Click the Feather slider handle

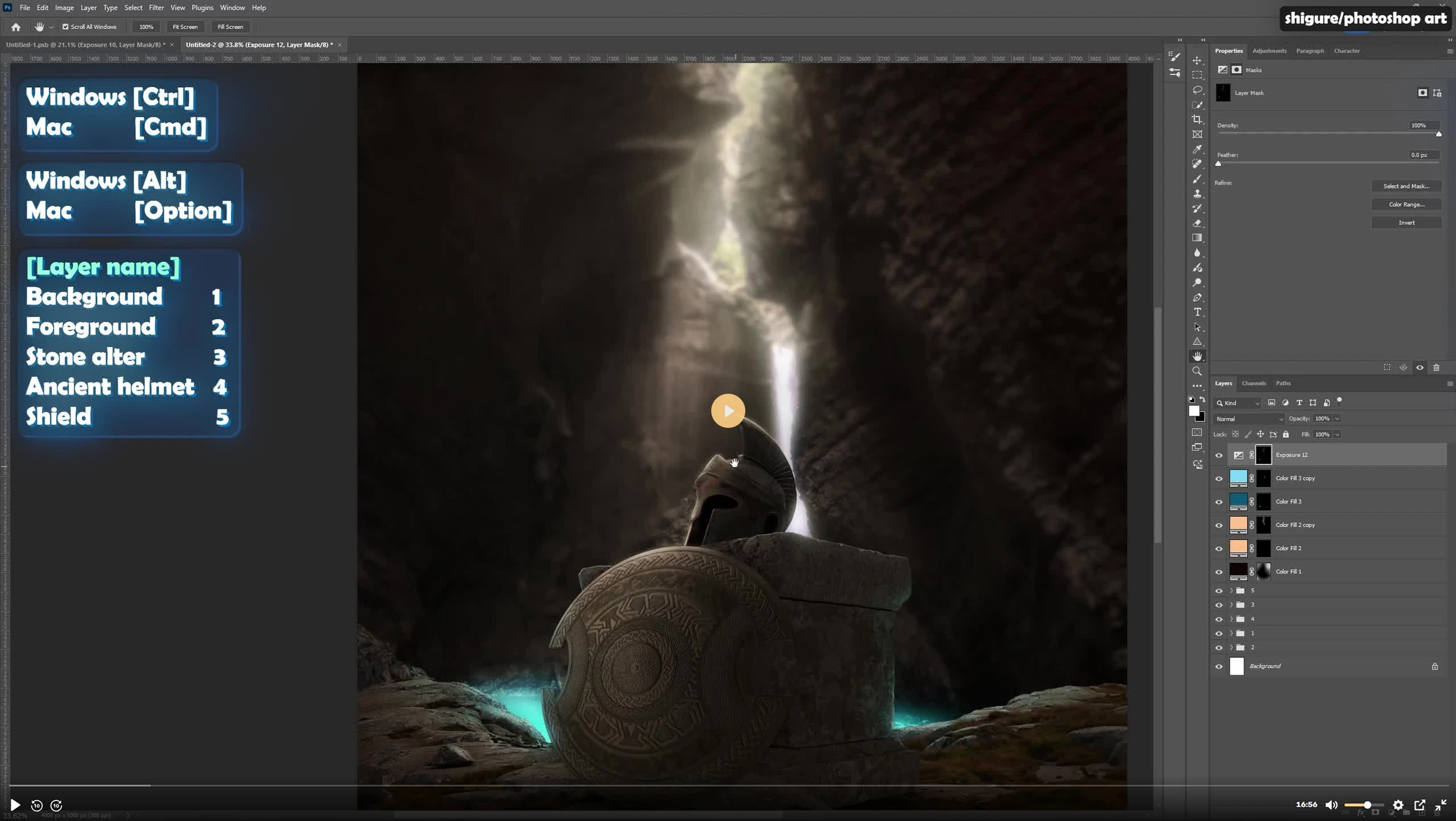pos(1218,164)
